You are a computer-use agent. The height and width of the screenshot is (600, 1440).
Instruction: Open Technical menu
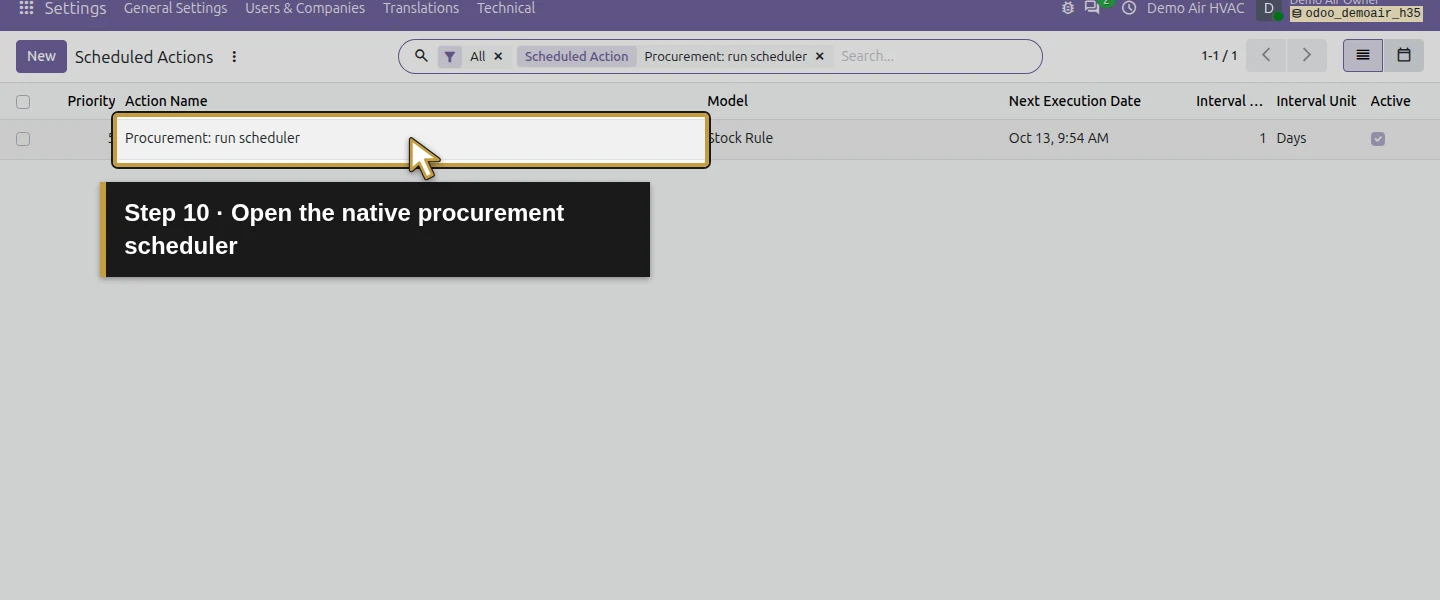[506, 8]
